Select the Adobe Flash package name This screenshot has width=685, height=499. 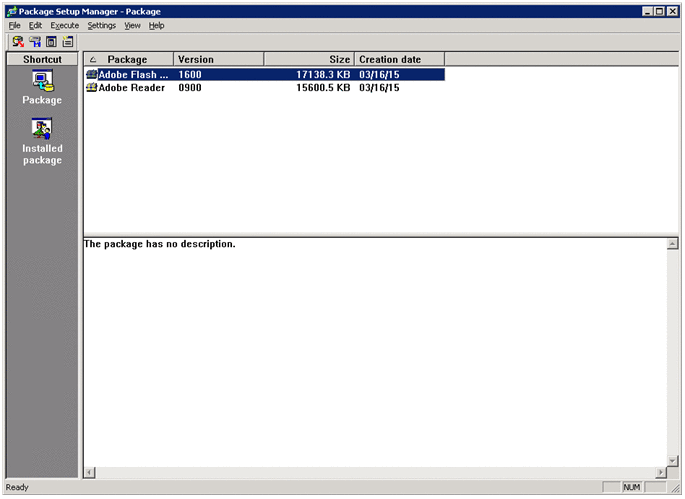pos(133,75)
